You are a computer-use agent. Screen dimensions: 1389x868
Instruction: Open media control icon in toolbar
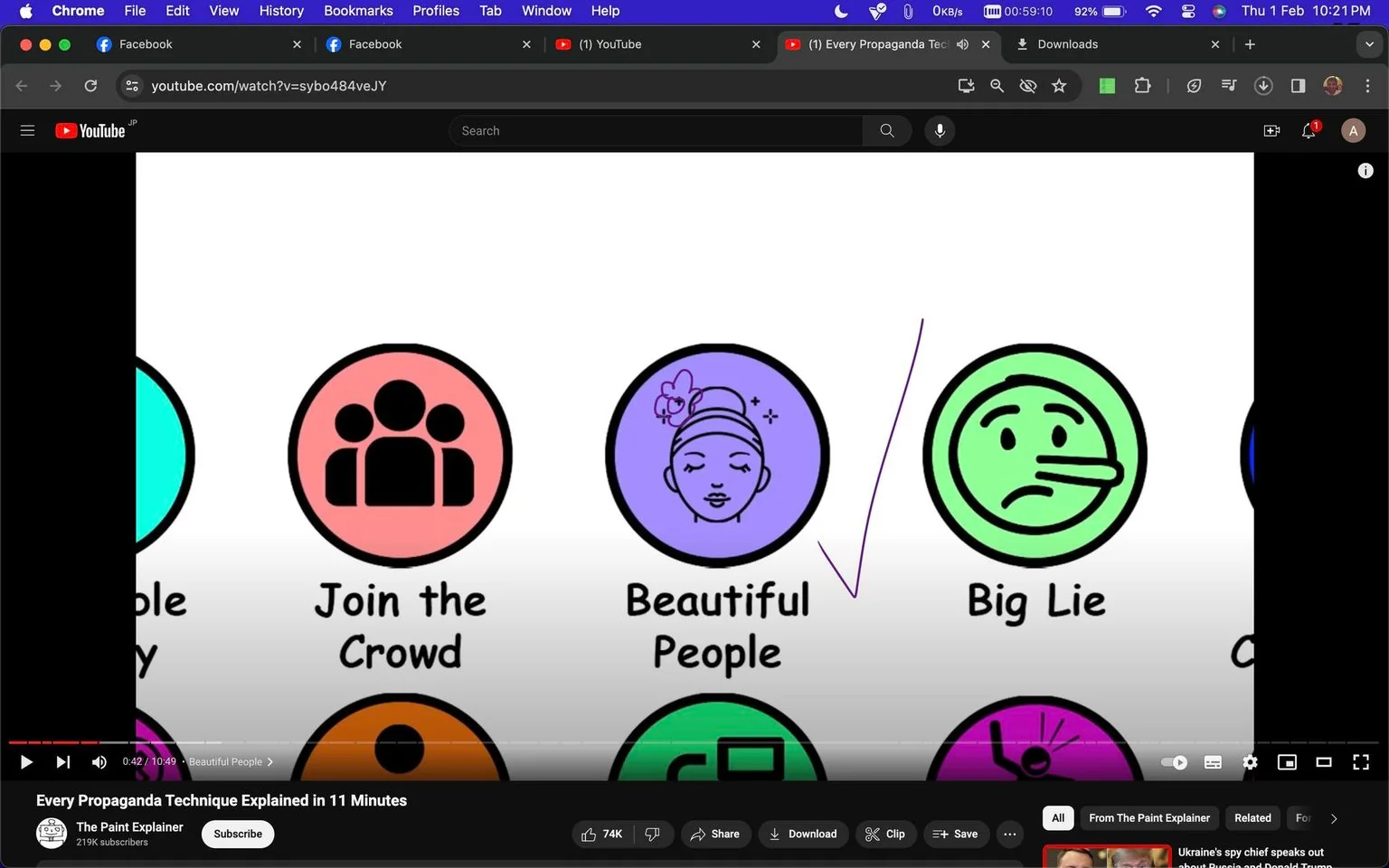(1229, 86)
